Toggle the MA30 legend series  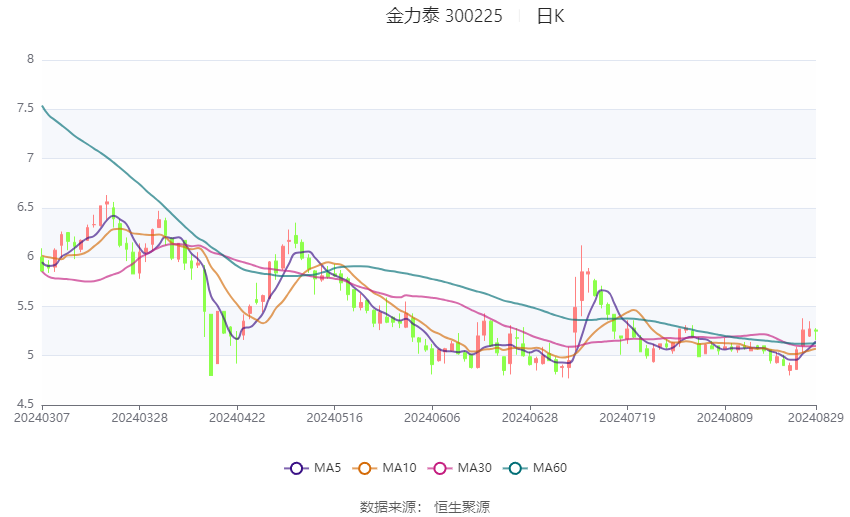[460, 468]
